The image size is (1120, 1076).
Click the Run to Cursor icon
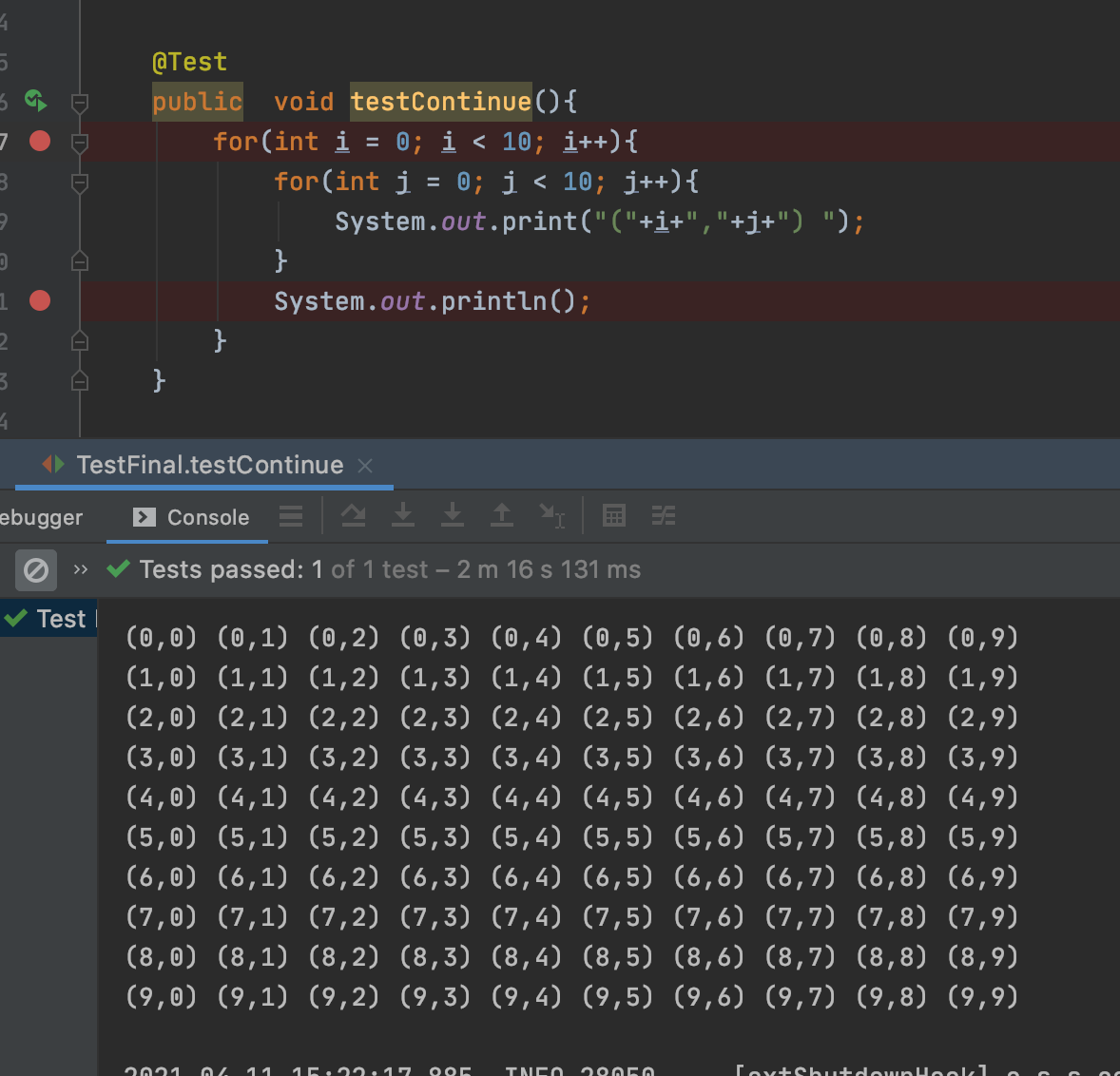pyautogui.click(x=552, y=515)
